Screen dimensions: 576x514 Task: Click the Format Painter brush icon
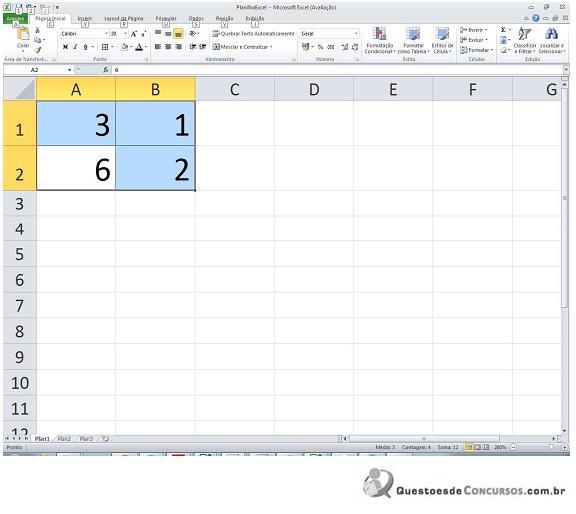(37, 50)
